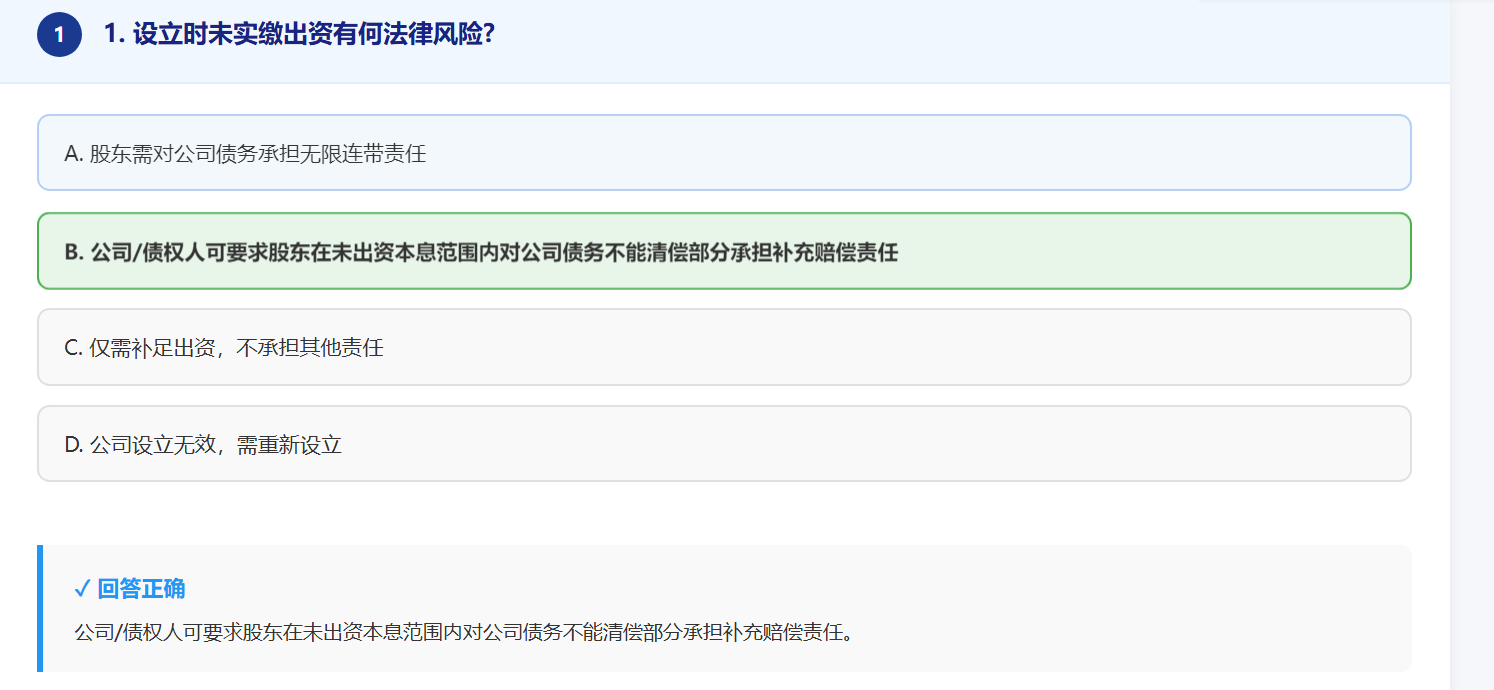Screen dimensions: 1494x690
Task: Click the D. letter label in fourth option
Action: click(74, 445)
